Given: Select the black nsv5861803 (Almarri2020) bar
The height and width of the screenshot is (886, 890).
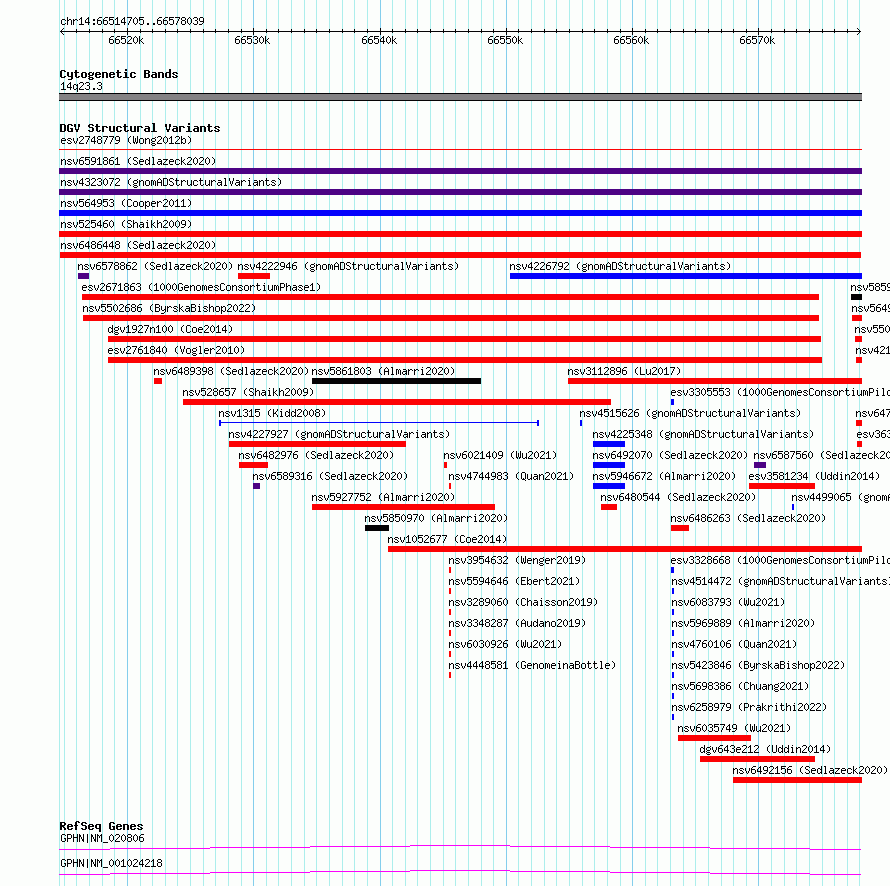Looking at the screenshot, I should (396, 381).
